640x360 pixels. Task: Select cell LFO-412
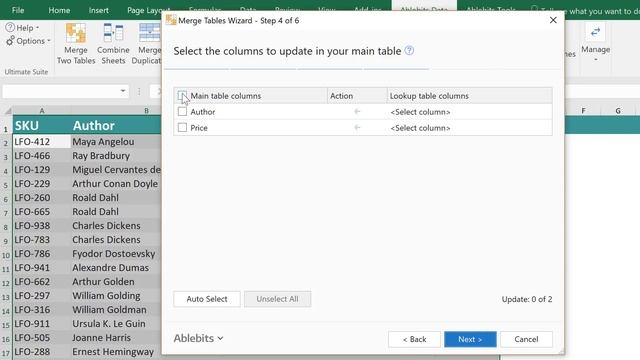[42, 142]
